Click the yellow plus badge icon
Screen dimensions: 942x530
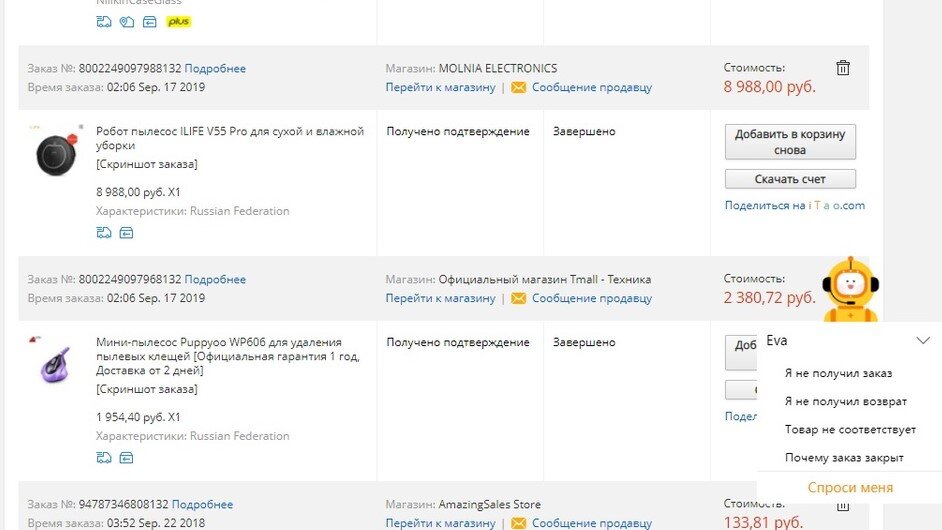pyautogui.click(x=178, y=22)
